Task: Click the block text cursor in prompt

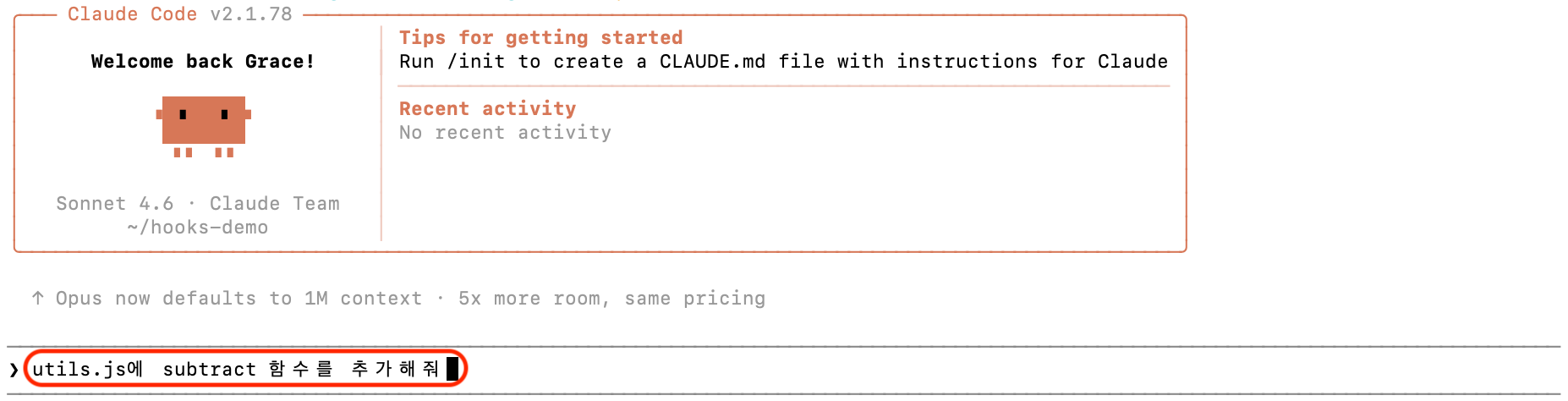Action: [x=452, y=369]
